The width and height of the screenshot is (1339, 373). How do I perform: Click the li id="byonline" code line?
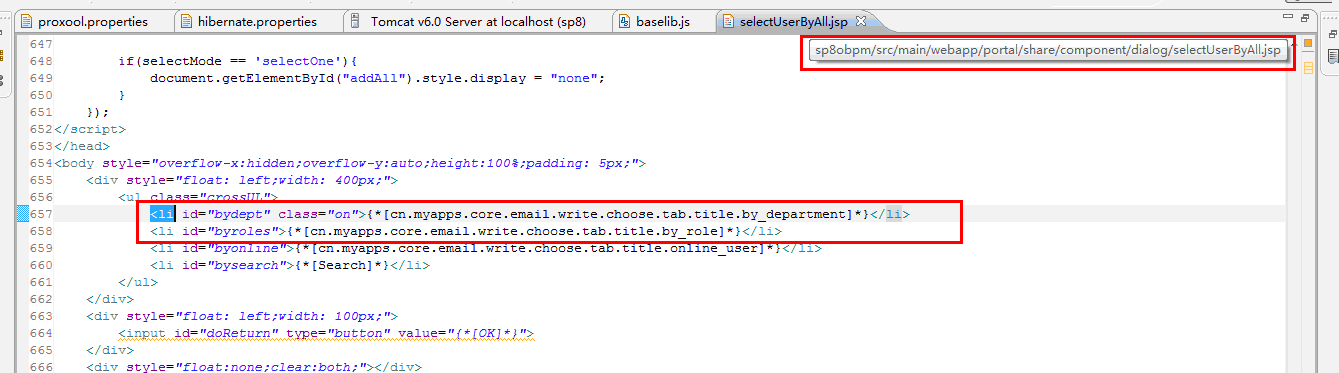pyautogui.click(x=486, y=248)
